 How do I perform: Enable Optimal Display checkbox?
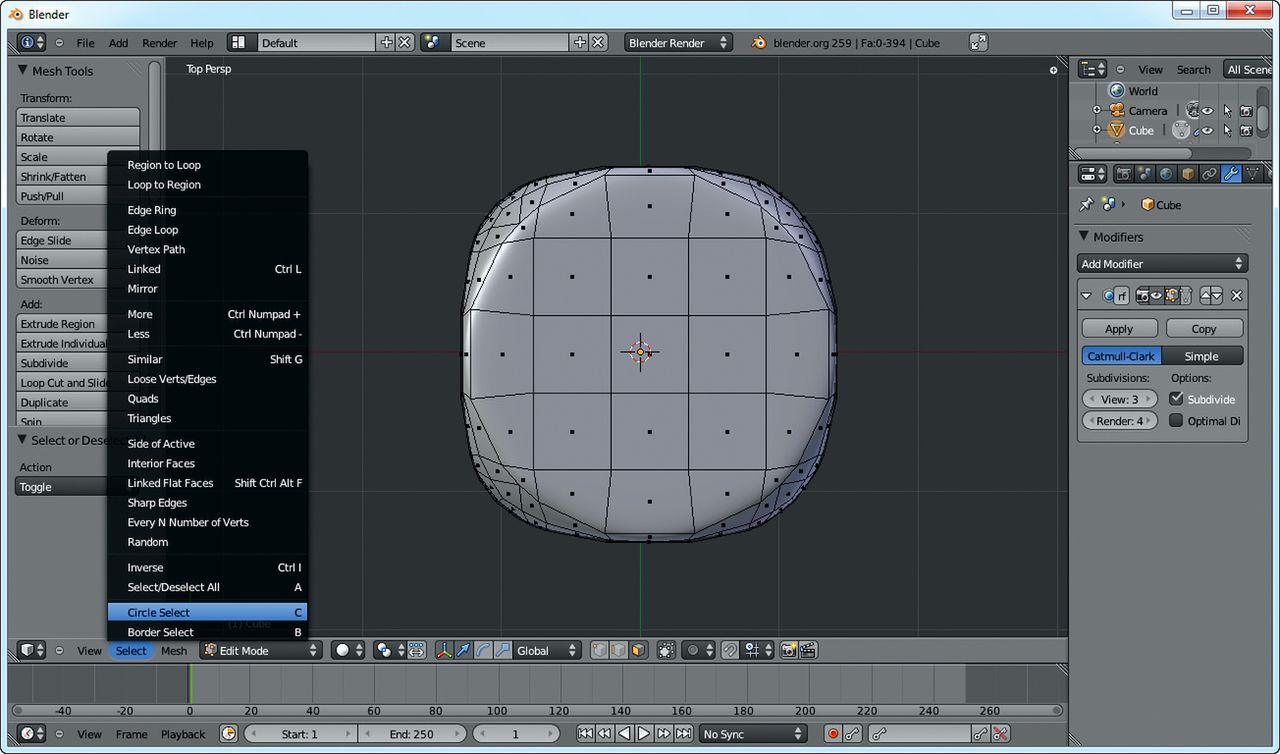[x=1176, y=421]
